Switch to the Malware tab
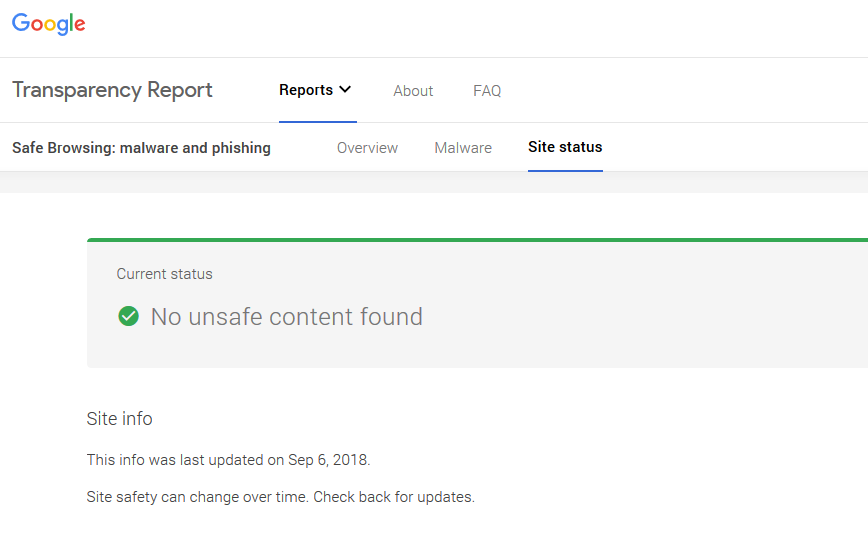The height and width of the screenshot is (542, 868). tap(463, 148)
